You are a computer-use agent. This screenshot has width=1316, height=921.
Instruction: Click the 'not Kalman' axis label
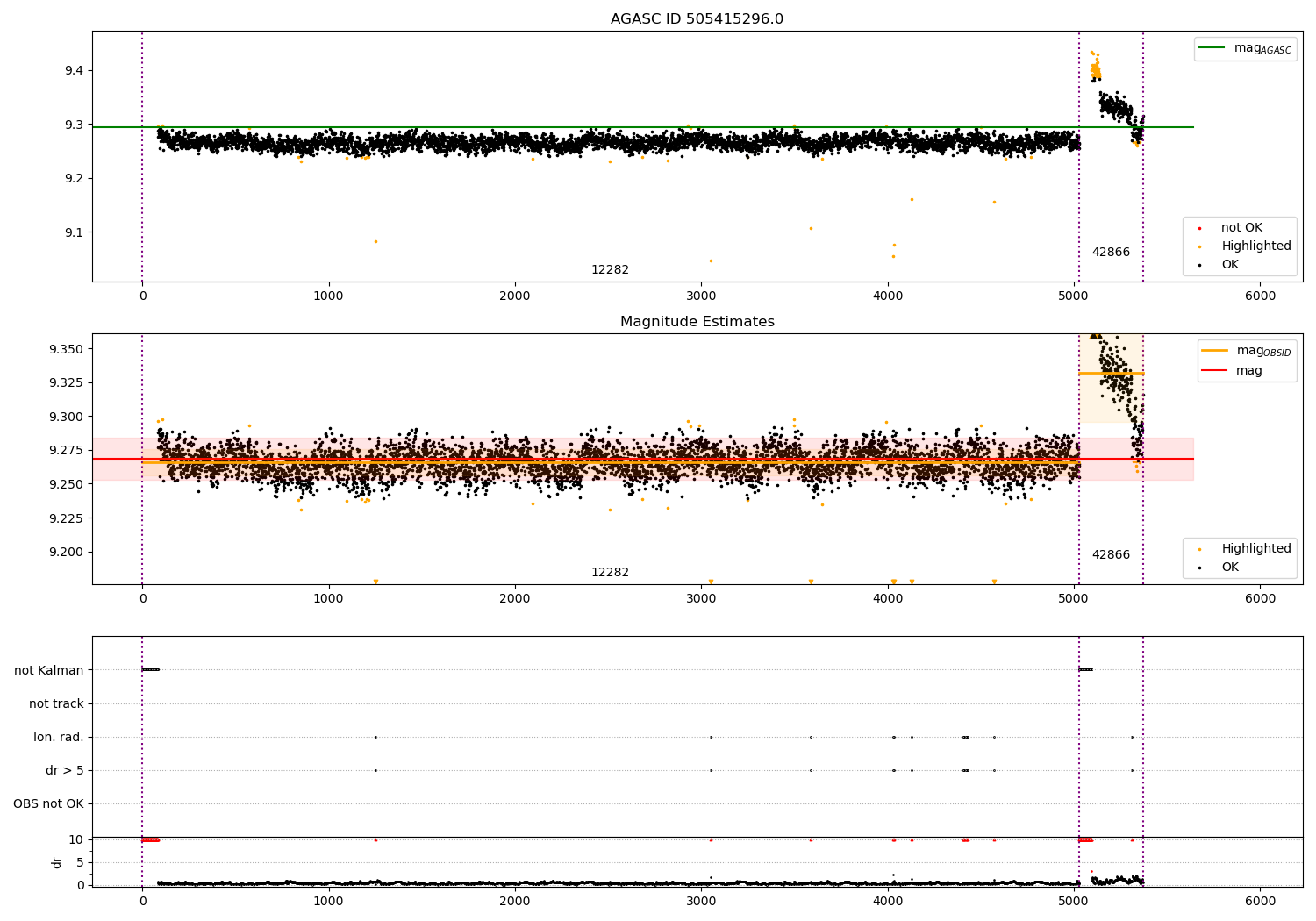[x=49, y=671]
